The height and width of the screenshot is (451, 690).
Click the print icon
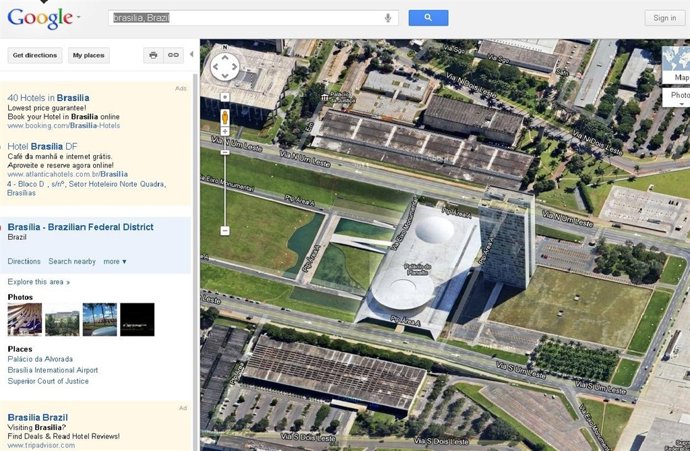(153, 55)
